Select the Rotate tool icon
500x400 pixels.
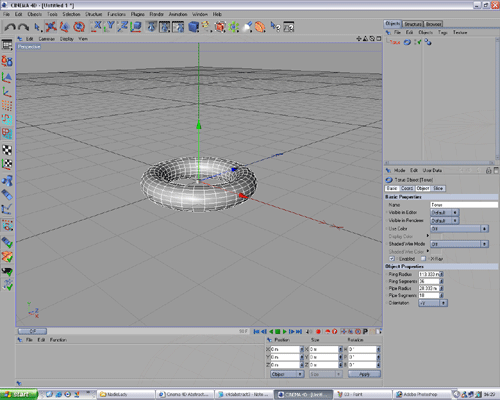[x=79, y=27]
